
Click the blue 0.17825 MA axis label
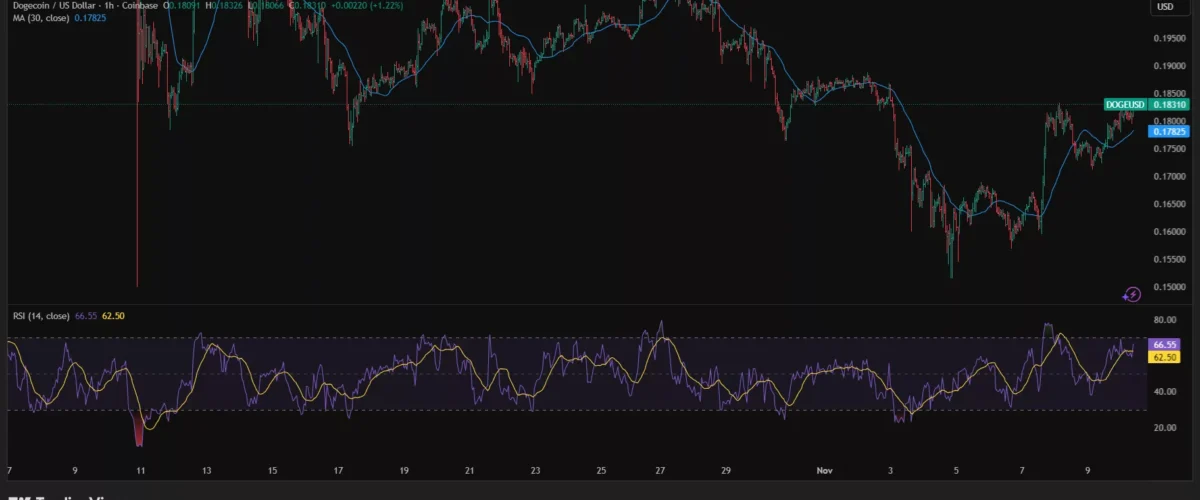pyautogui.click(x=1169, y=131)
